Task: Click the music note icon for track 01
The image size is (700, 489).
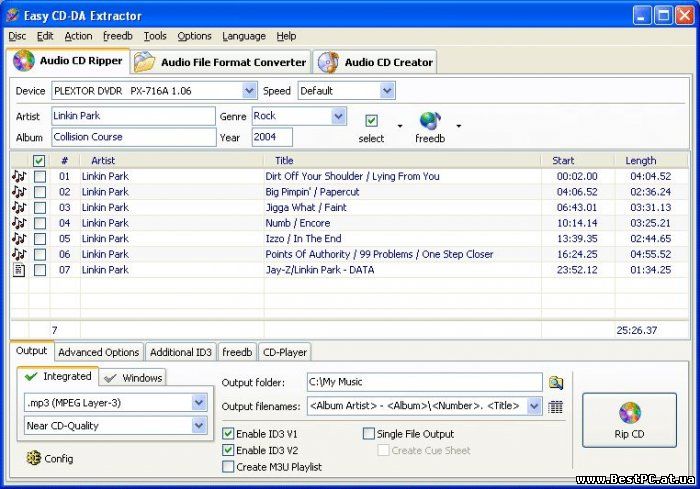Action: click(19, 176)
